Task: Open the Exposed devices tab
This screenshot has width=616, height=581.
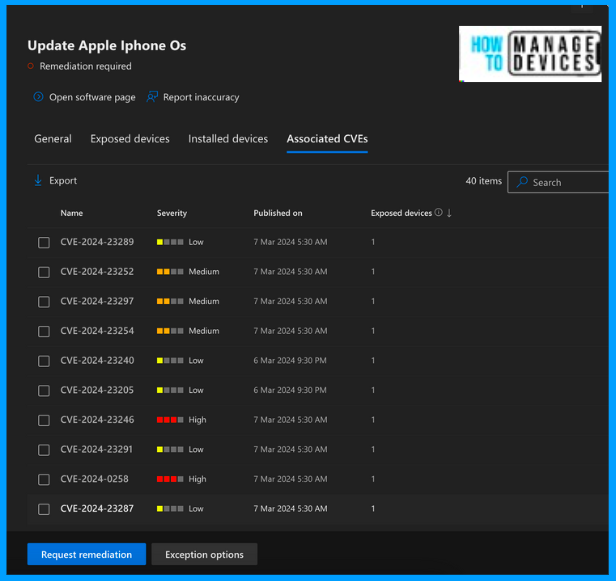Action: pos(130,139)
